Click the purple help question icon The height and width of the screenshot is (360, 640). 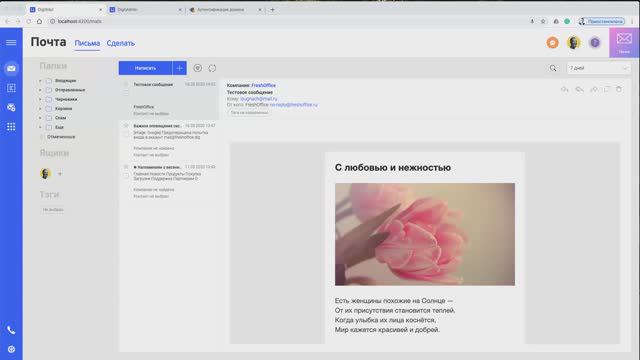pos(595,42)
